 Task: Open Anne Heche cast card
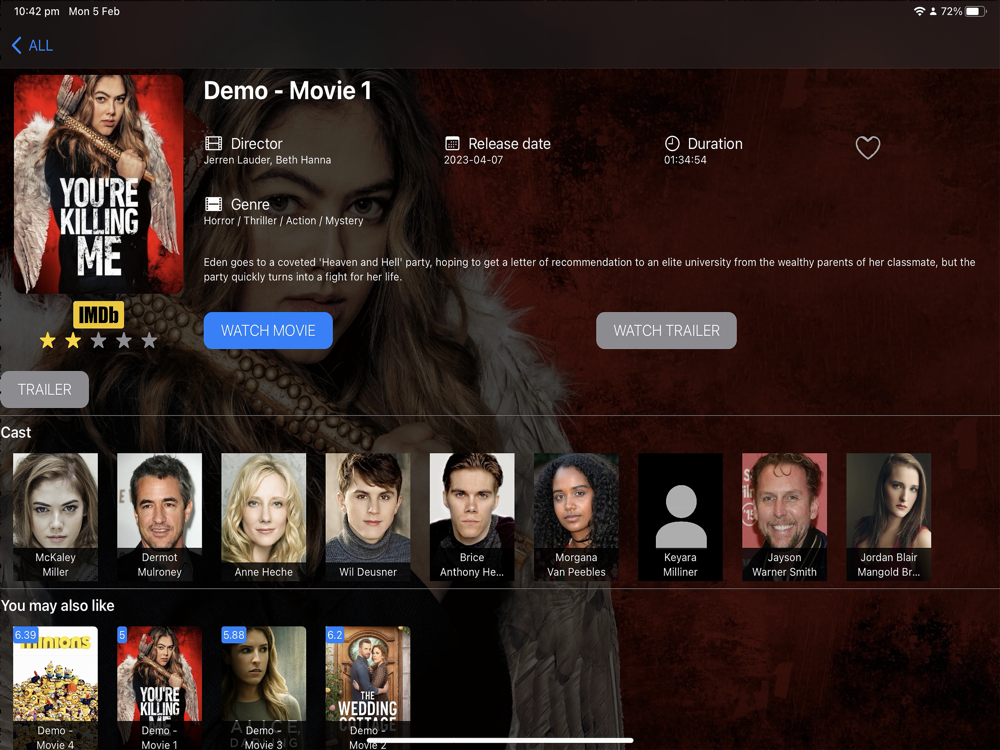[263, 517]
